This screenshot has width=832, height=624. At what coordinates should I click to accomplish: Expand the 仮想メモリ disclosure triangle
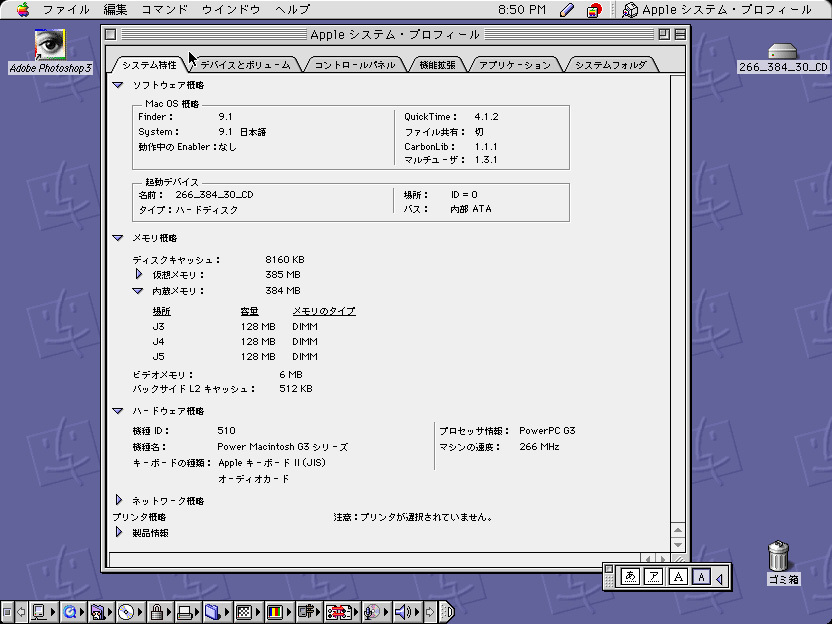point(139,274)
